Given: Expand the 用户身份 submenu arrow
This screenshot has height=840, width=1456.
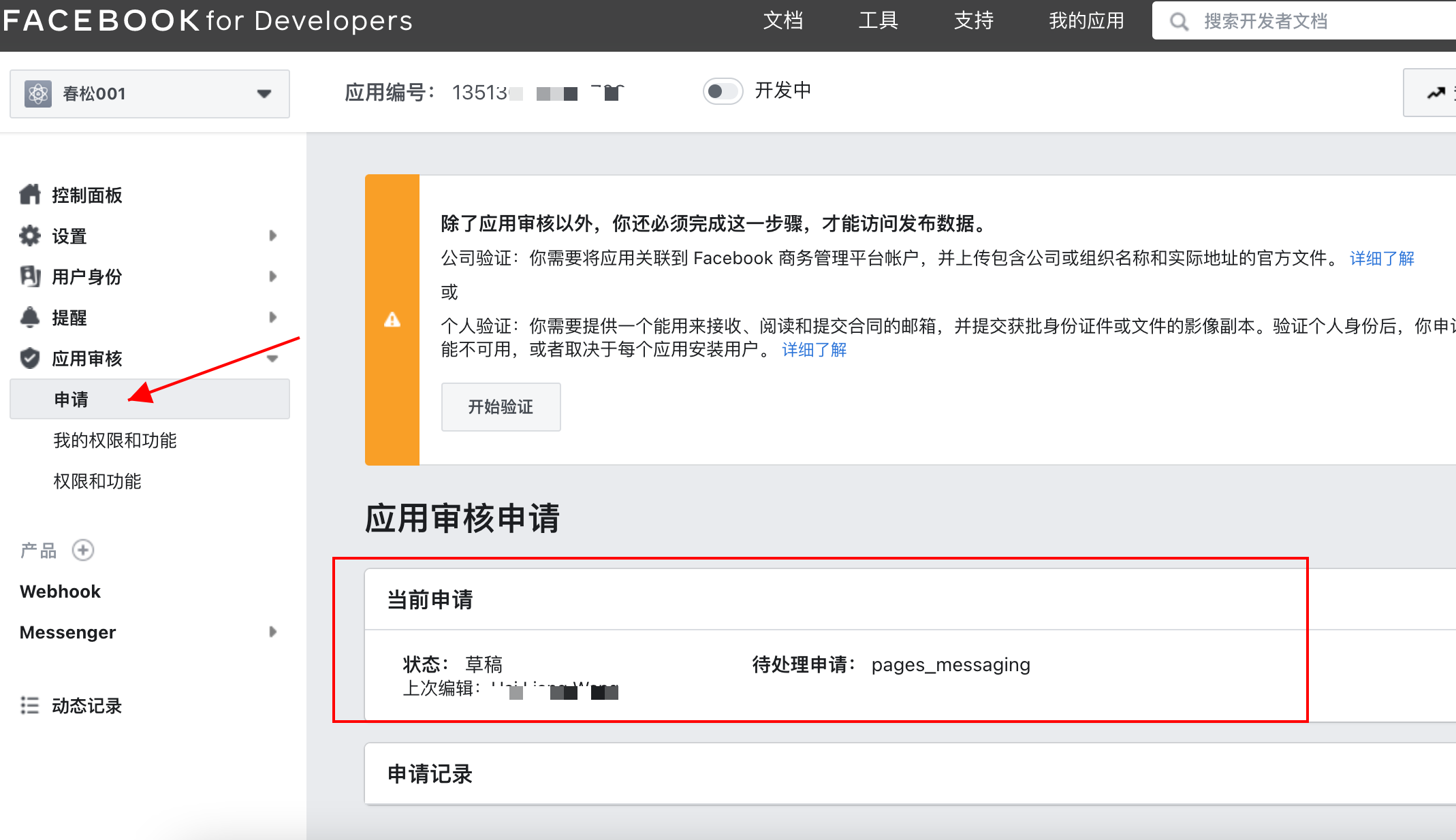Looking at the screenshot, I should click(272, 276).
